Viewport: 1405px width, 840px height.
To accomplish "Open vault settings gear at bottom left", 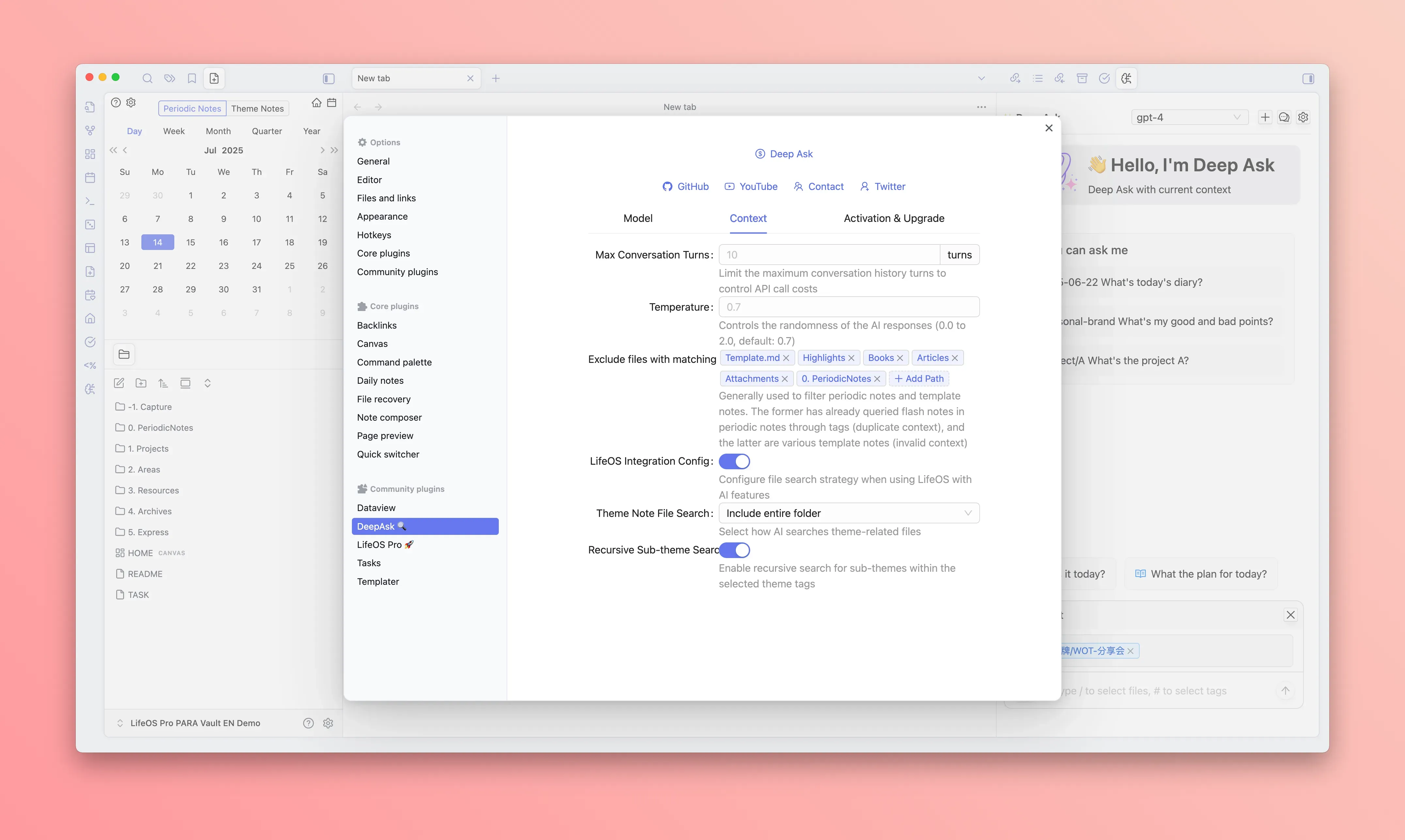I will 328,723.
